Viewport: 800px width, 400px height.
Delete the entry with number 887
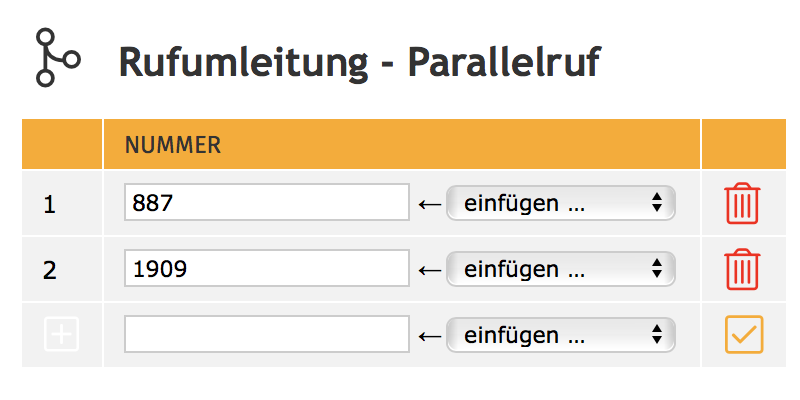tap(742, 203)
